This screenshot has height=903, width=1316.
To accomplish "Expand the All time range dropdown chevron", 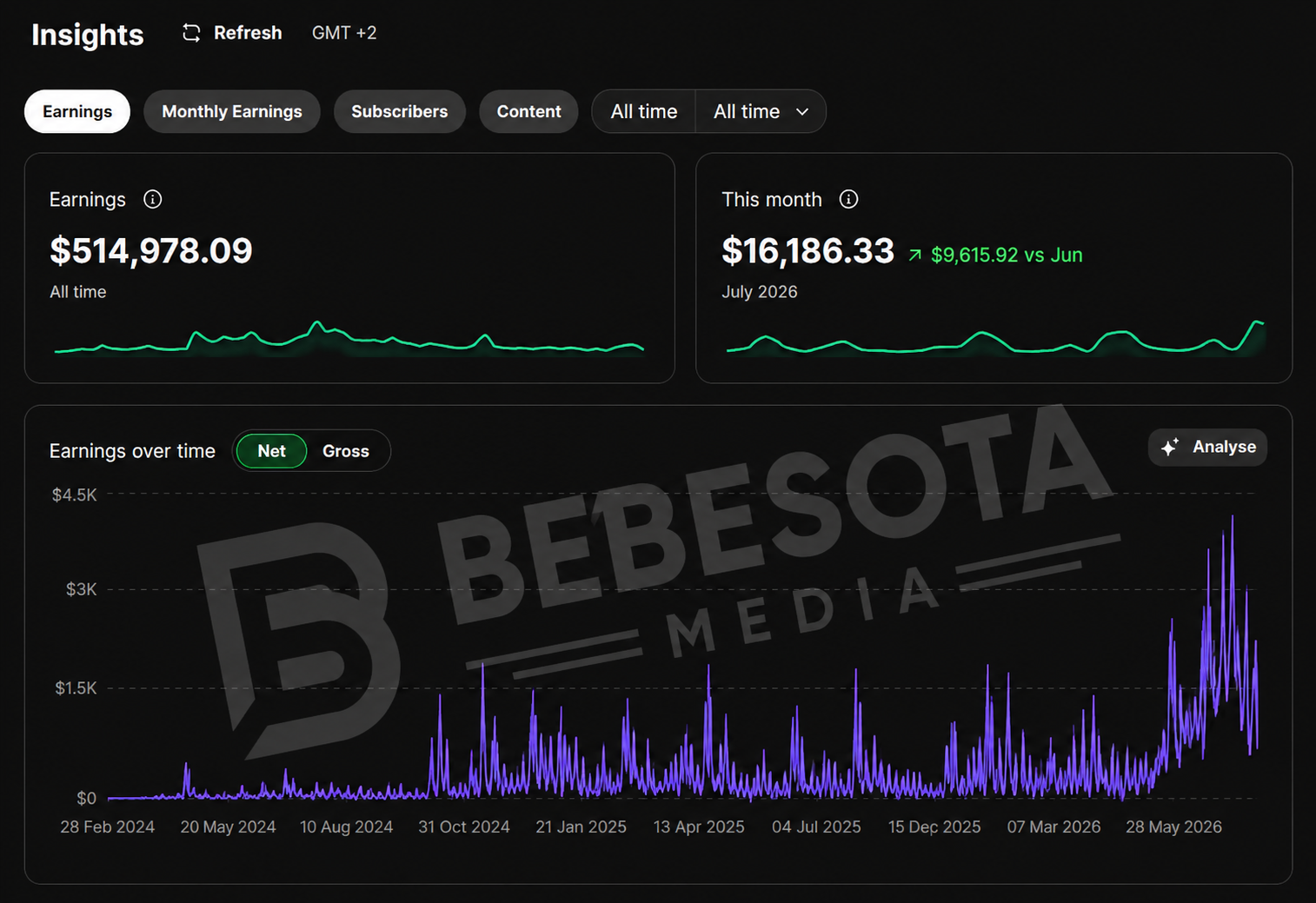I will (x=801, y=111).
